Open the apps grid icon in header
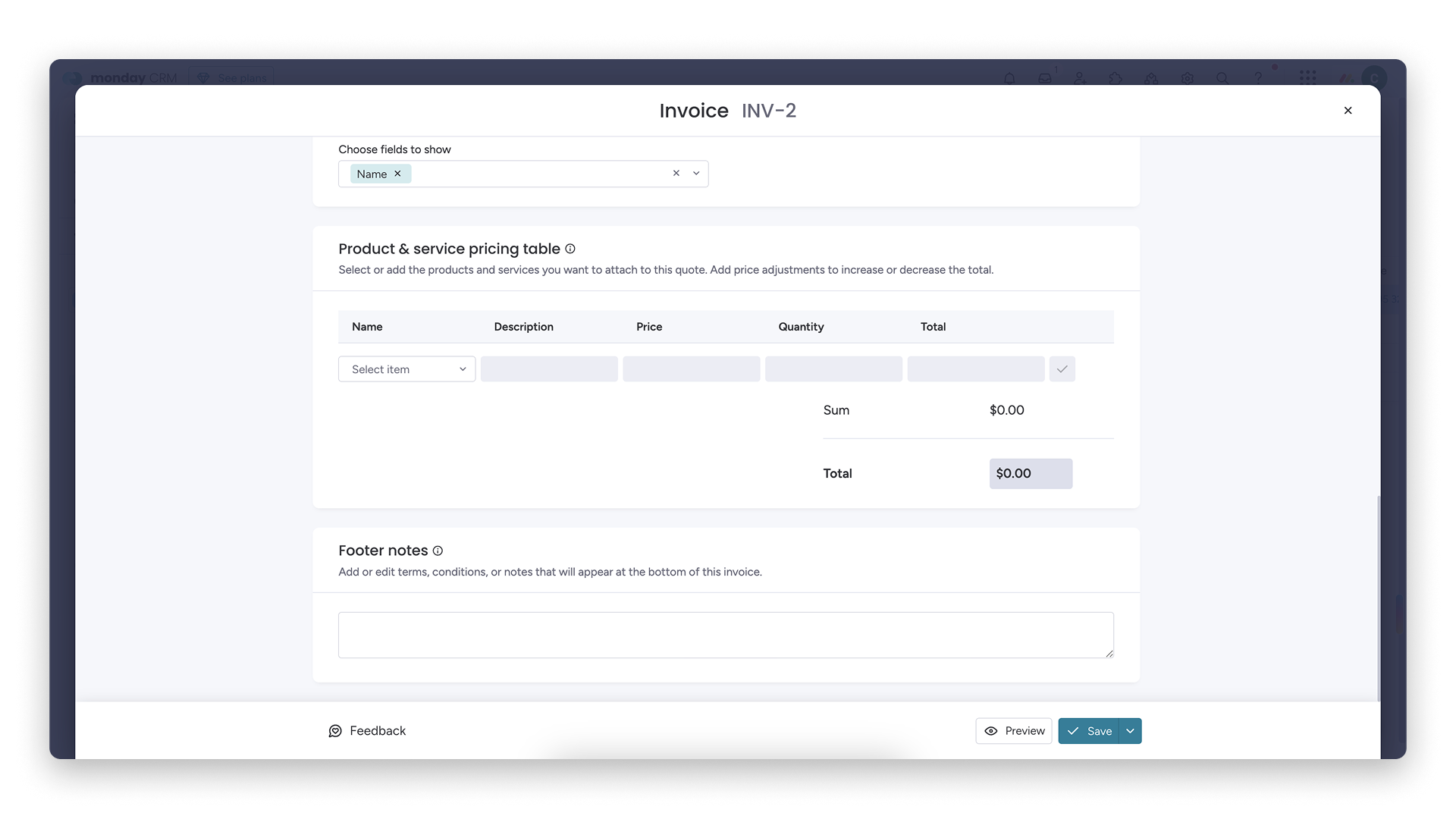The image size is (1456, 819). coord(1307,77)
